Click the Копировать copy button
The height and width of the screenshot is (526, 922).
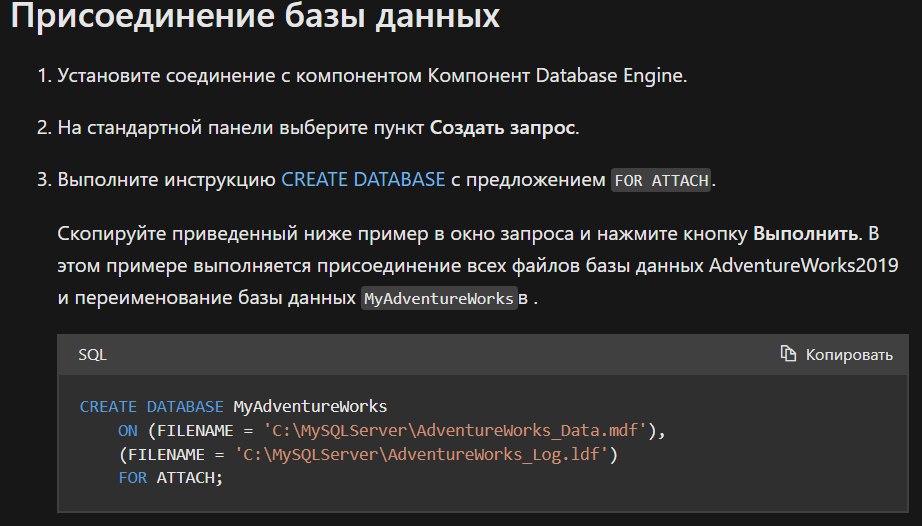pyautogui.click(x=836, y=354)
